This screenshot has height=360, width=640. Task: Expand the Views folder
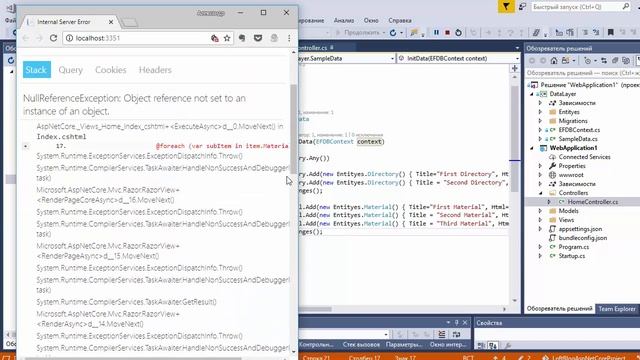coord(540,220)
